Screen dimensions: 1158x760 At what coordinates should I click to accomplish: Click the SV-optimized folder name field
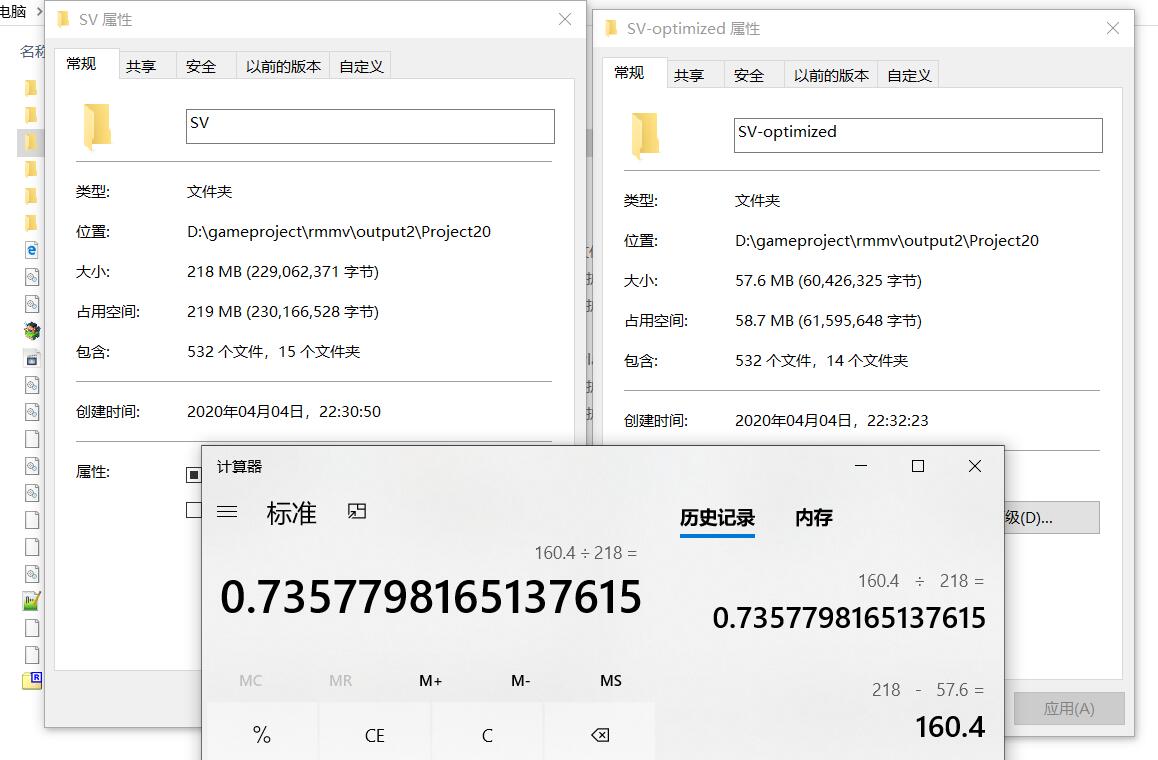coord(918,135)
